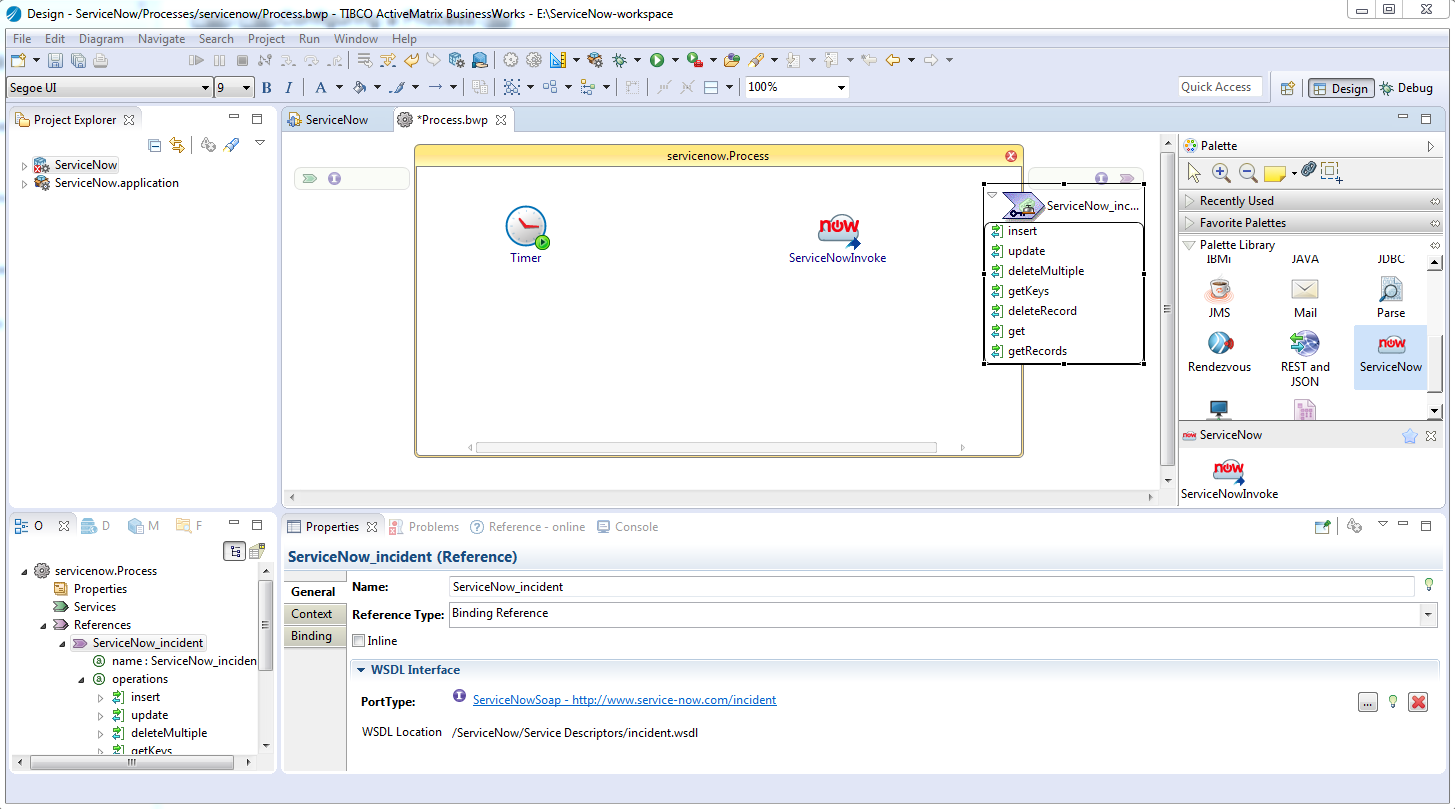The image size is (1455, 809).
Task: Select the getRecords operation in the reference
Action: pyautogui.click(x=1037, y=351)
